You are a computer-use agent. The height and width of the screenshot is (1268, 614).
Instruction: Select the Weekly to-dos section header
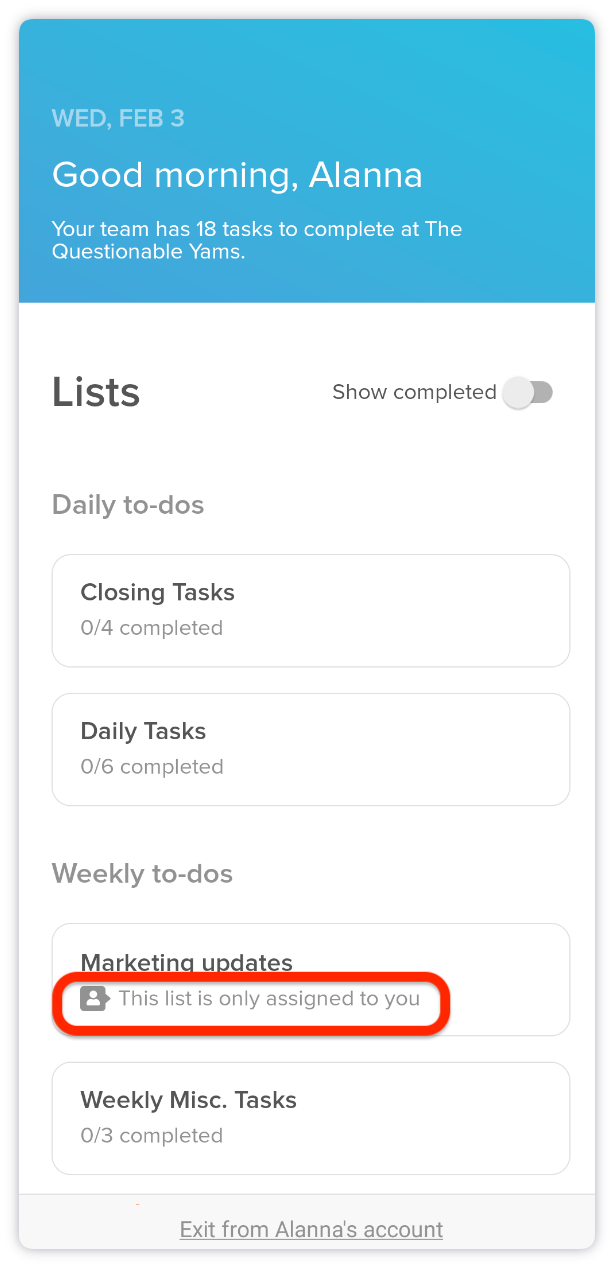point(141,874)
